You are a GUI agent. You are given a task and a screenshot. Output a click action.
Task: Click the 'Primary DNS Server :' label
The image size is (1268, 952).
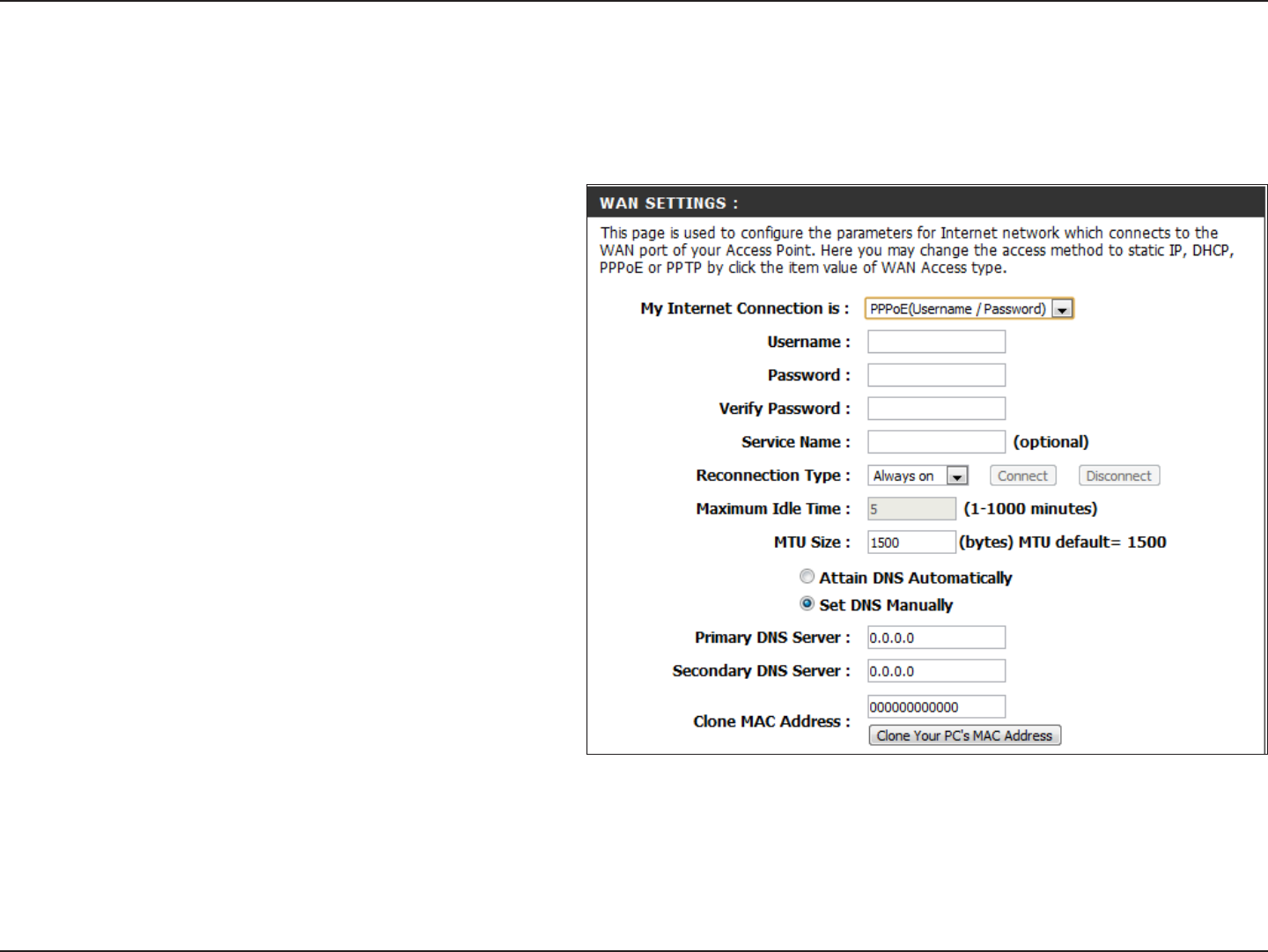point(772,638)
